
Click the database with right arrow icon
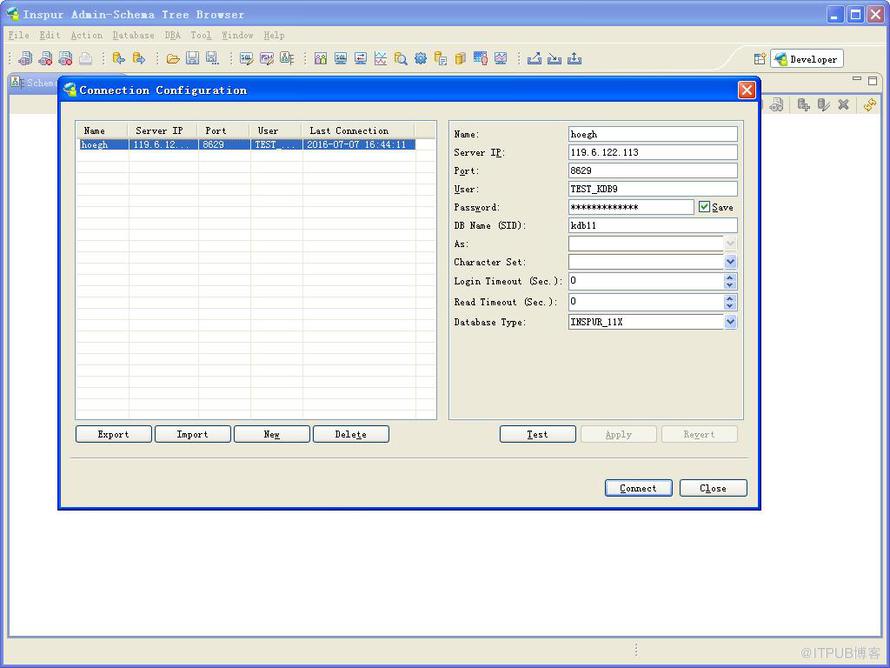pos(138,58)
